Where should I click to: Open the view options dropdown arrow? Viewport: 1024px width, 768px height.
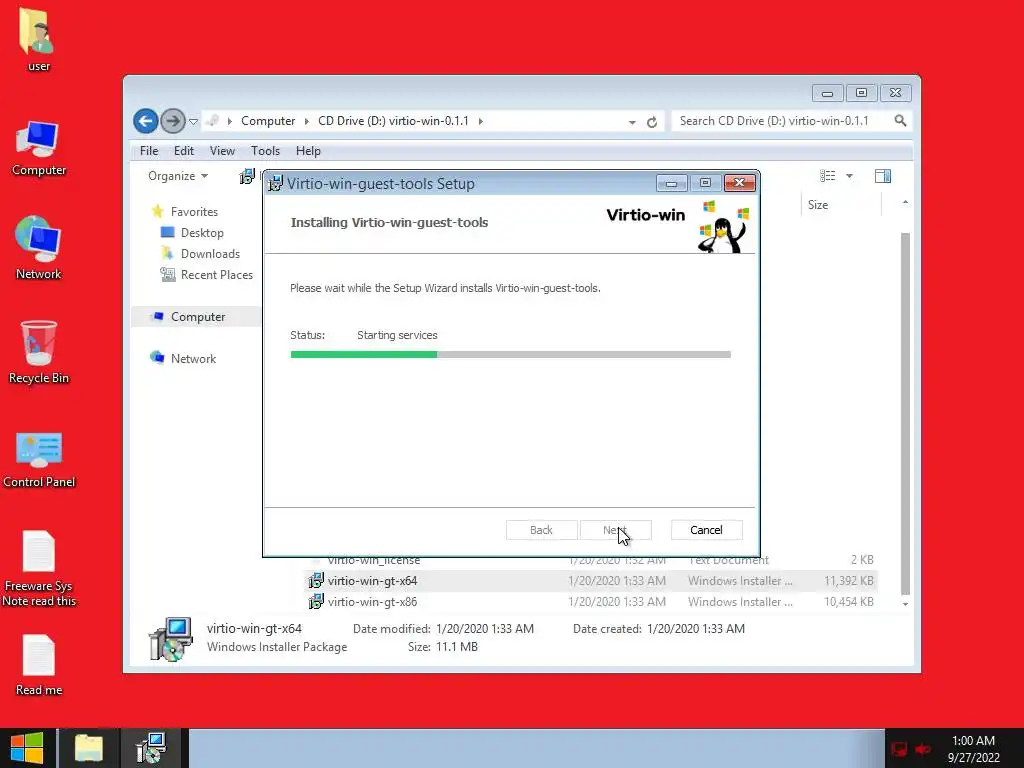849,176
